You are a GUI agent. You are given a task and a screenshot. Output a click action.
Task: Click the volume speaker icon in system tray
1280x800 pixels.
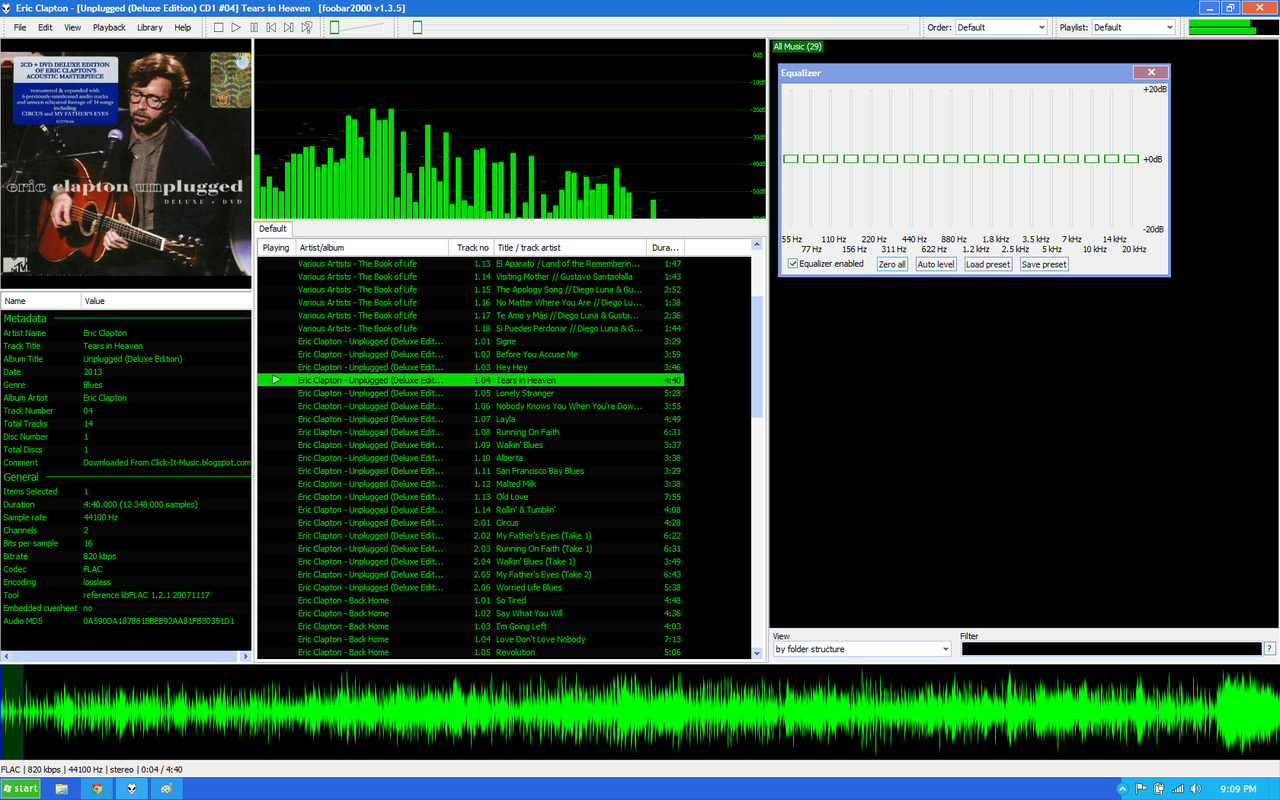[1196, 789]
